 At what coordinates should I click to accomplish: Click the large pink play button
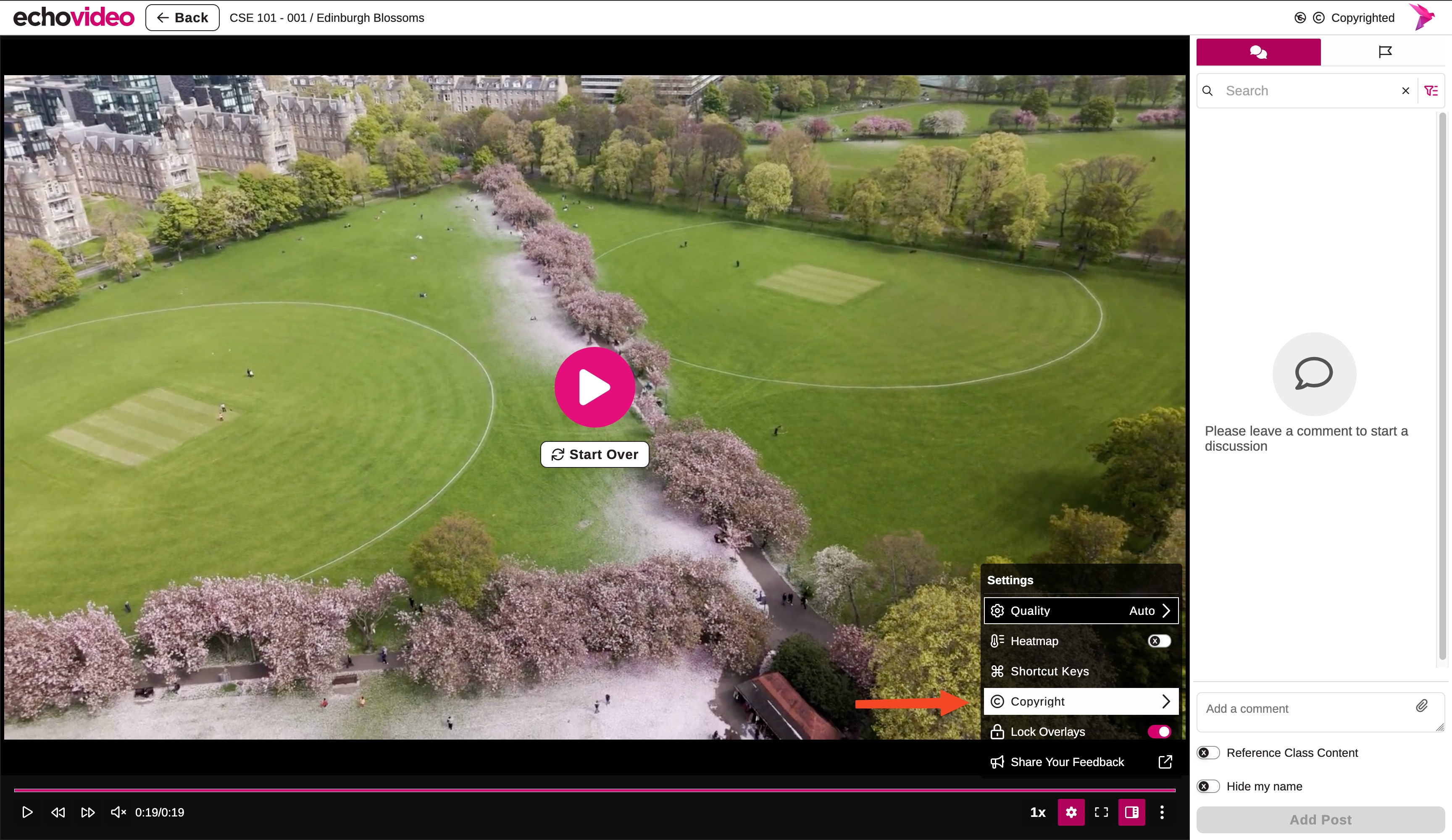click(594, 387)
